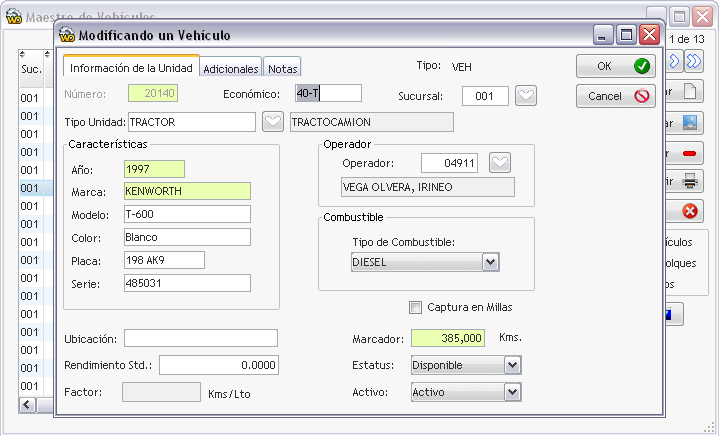719x436 pixels.
Task: Click the printer icon button behind dialog
Action: [x=685, y=182]
